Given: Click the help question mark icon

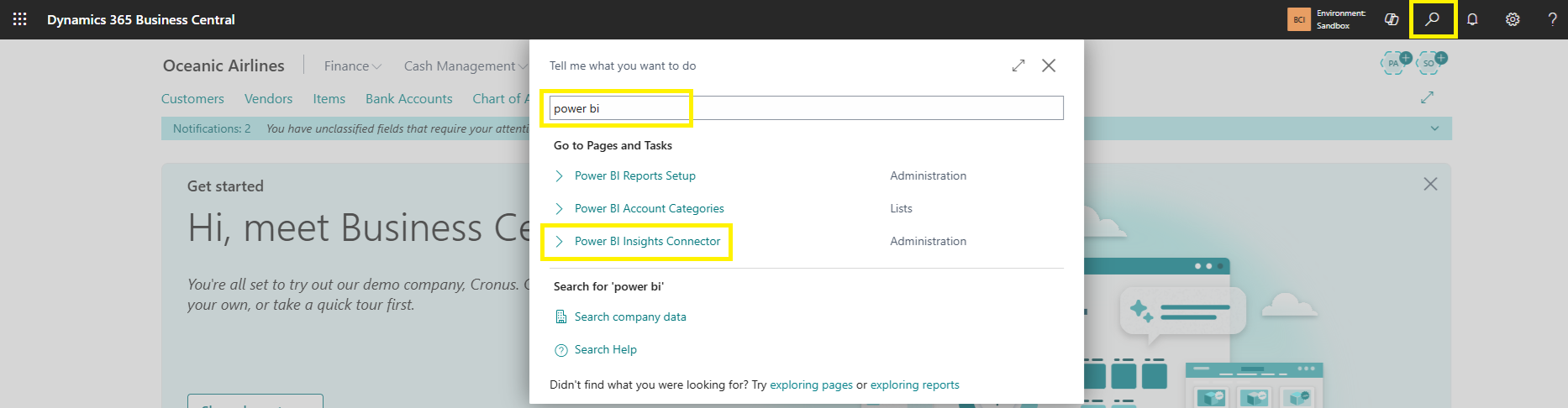Looking at the screenshot, I should (x=1551, y=19).
